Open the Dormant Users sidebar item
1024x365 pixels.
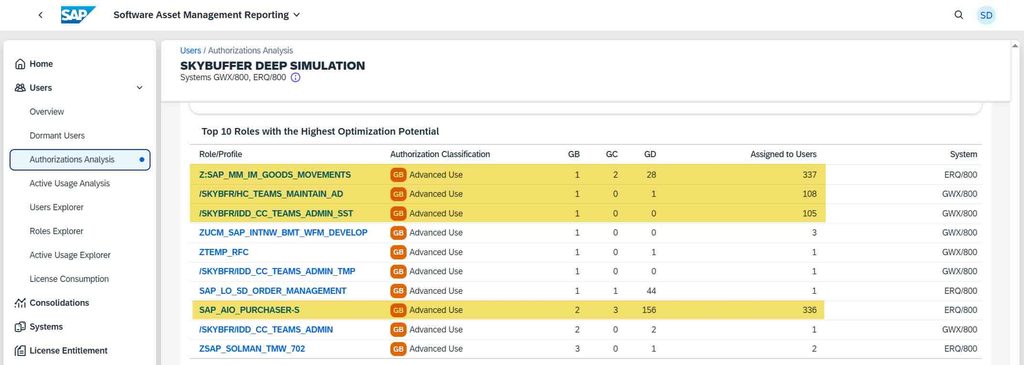(57, 136)
